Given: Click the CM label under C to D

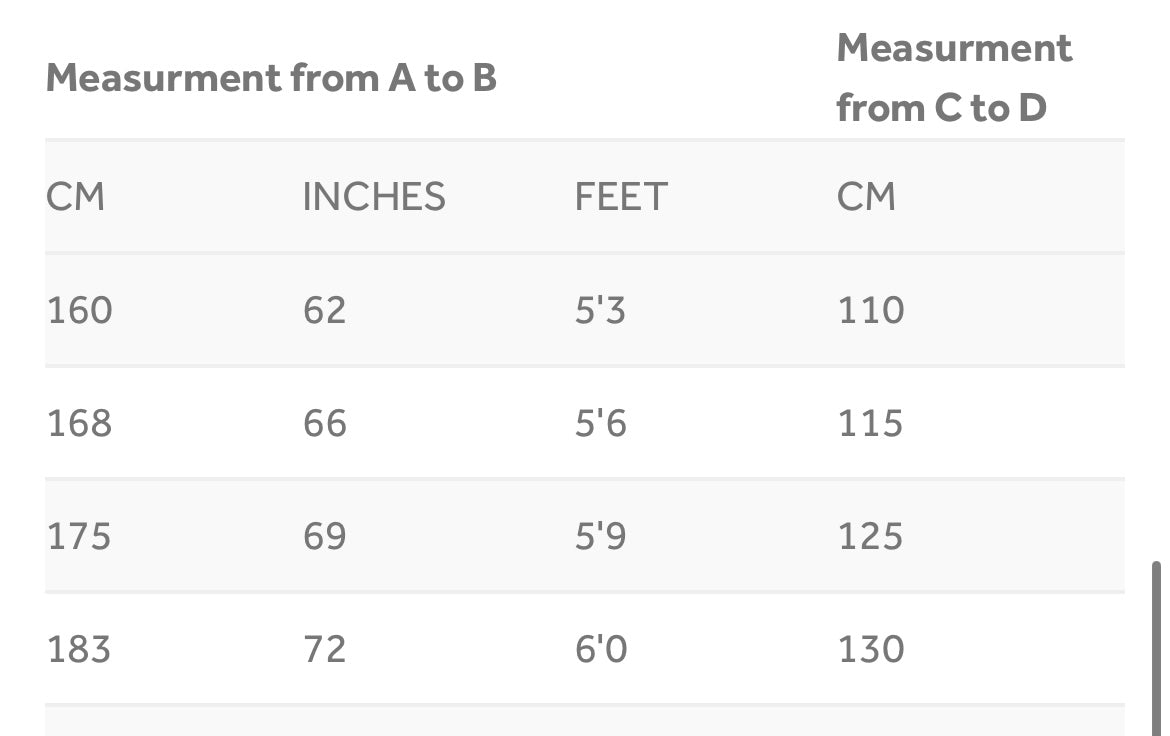Looking at the screenshot, I should (x=866, y=197).
